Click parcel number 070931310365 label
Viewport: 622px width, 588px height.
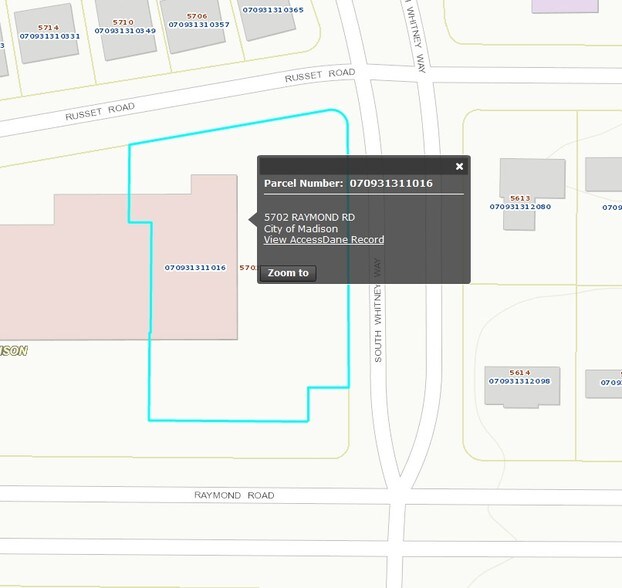[273, 10]
